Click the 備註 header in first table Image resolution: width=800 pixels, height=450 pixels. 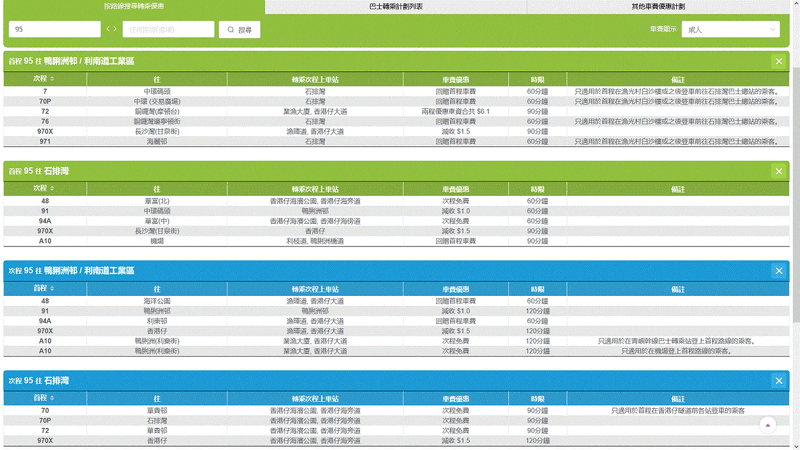[677, 77]
